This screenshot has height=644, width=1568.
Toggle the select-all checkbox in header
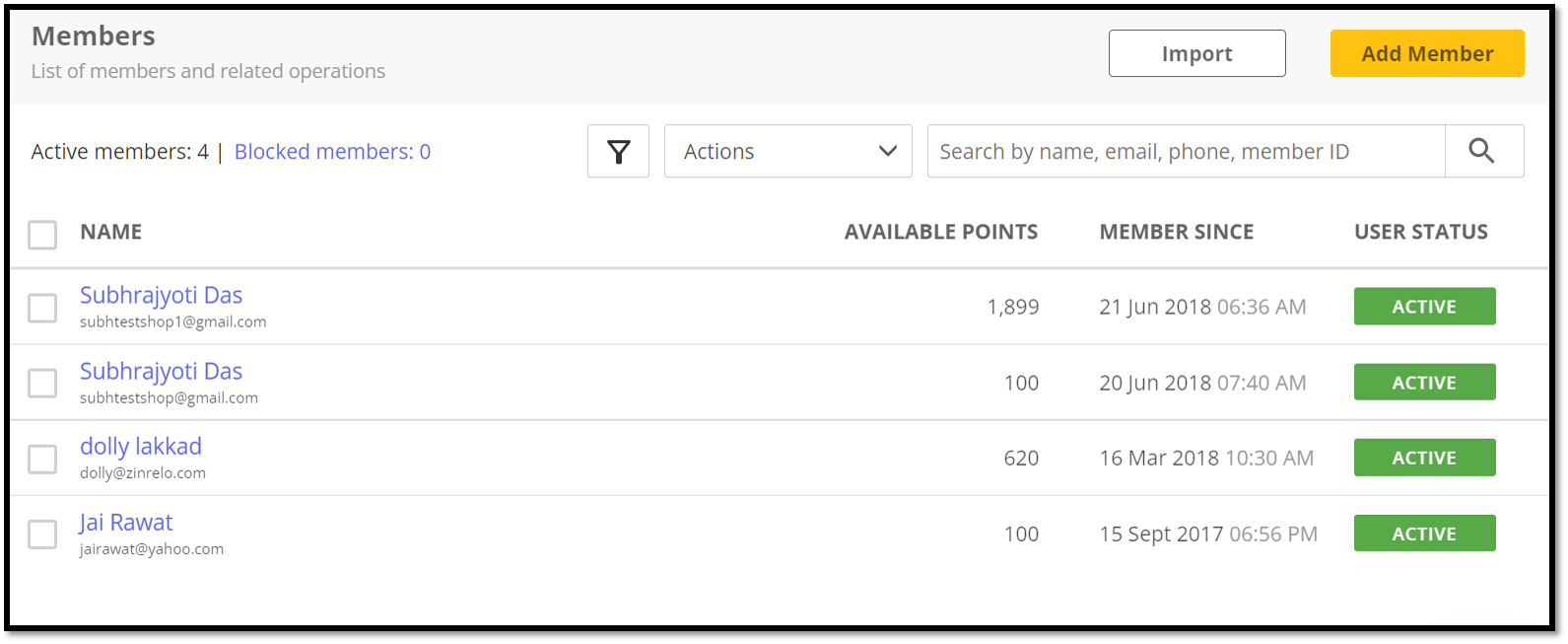click(42, 235)
